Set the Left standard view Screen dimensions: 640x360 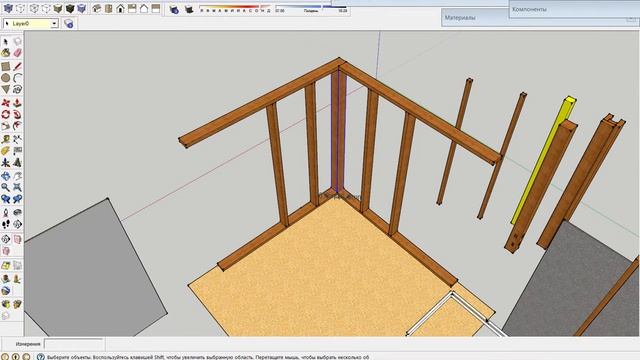click(x=156, y=8)
